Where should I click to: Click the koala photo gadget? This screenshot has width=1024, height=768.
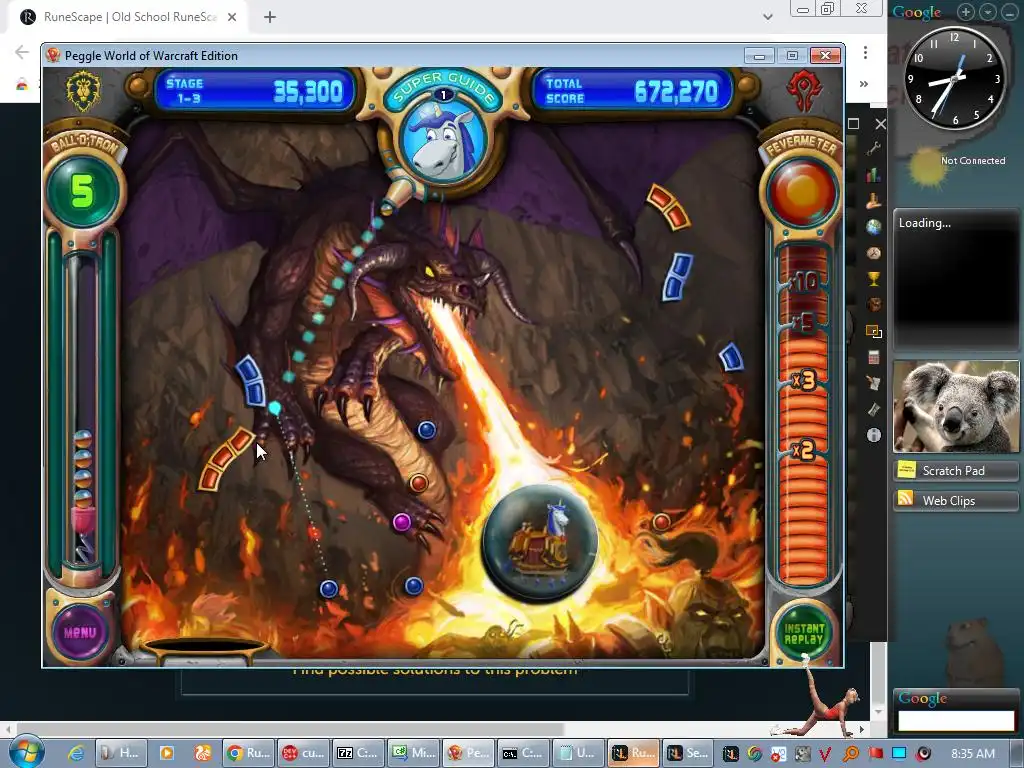click(955, 406)
